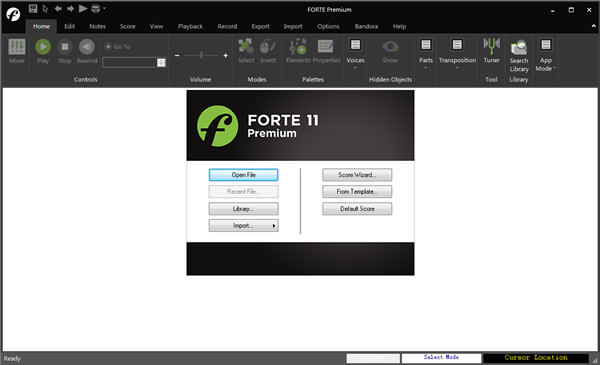The image size is (600, 365).
Task: Open the Help ribbon tab
Action: tap(399, 26)
